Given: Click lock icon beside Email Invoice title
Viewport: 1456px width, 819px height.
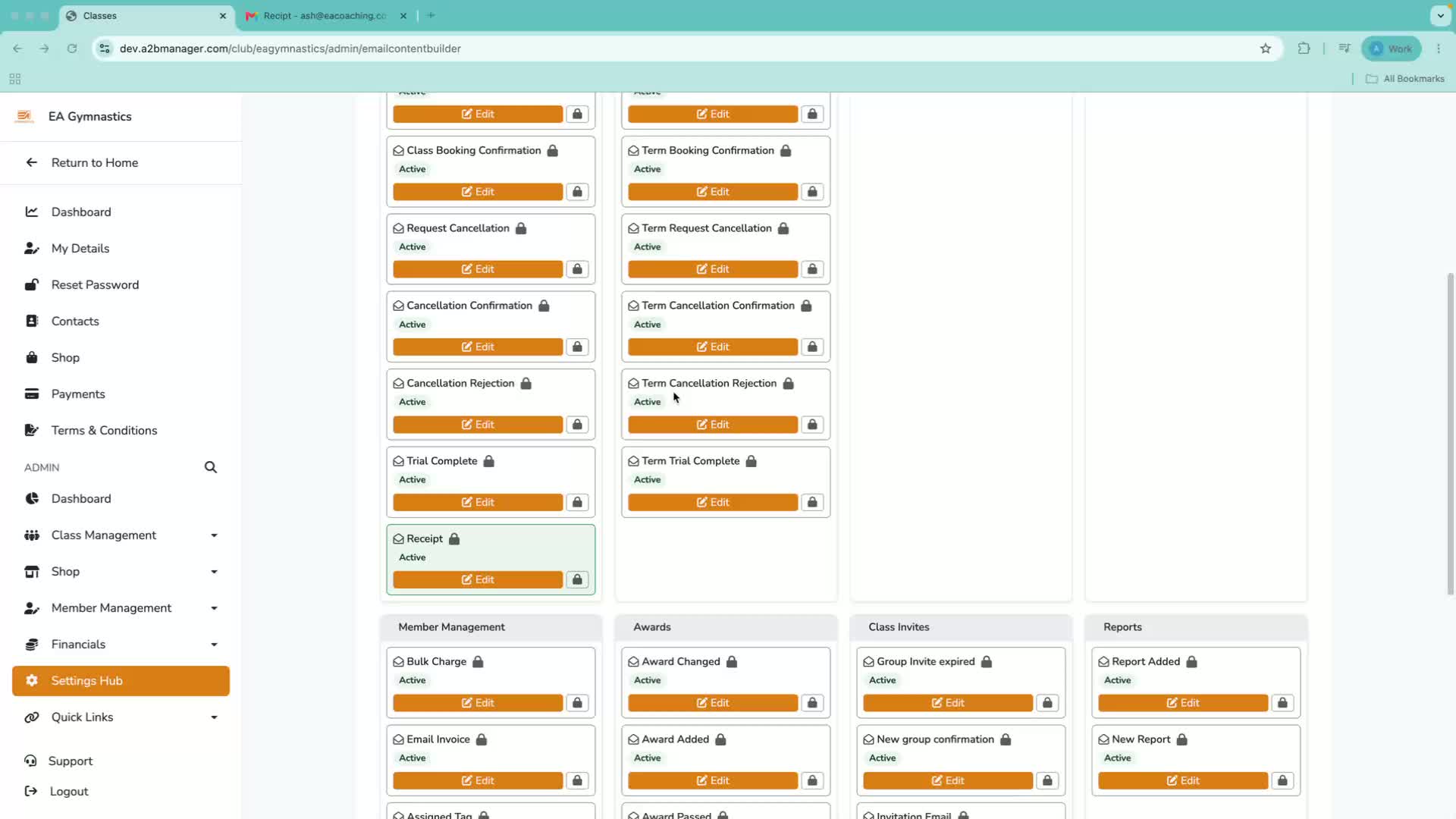Looking at the screenshot, I should (482, 739).
